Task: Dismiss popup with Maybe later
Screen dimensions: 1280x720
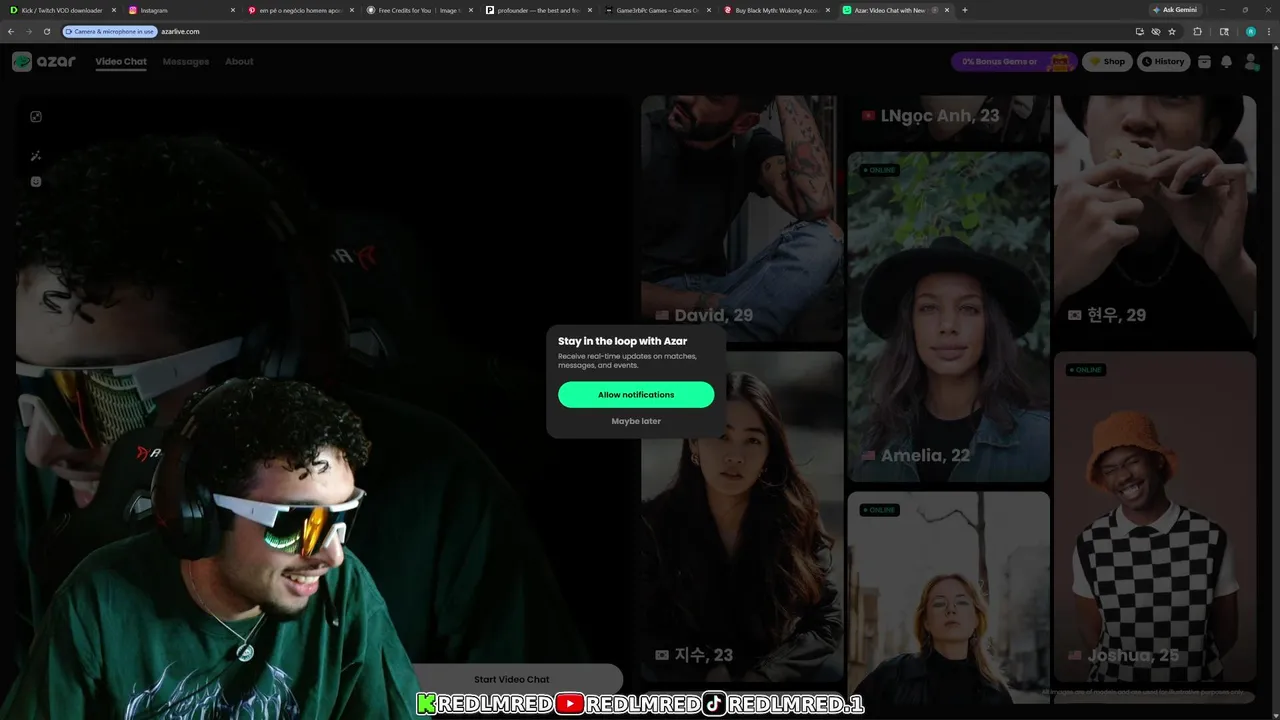Action: click(636, 421)
